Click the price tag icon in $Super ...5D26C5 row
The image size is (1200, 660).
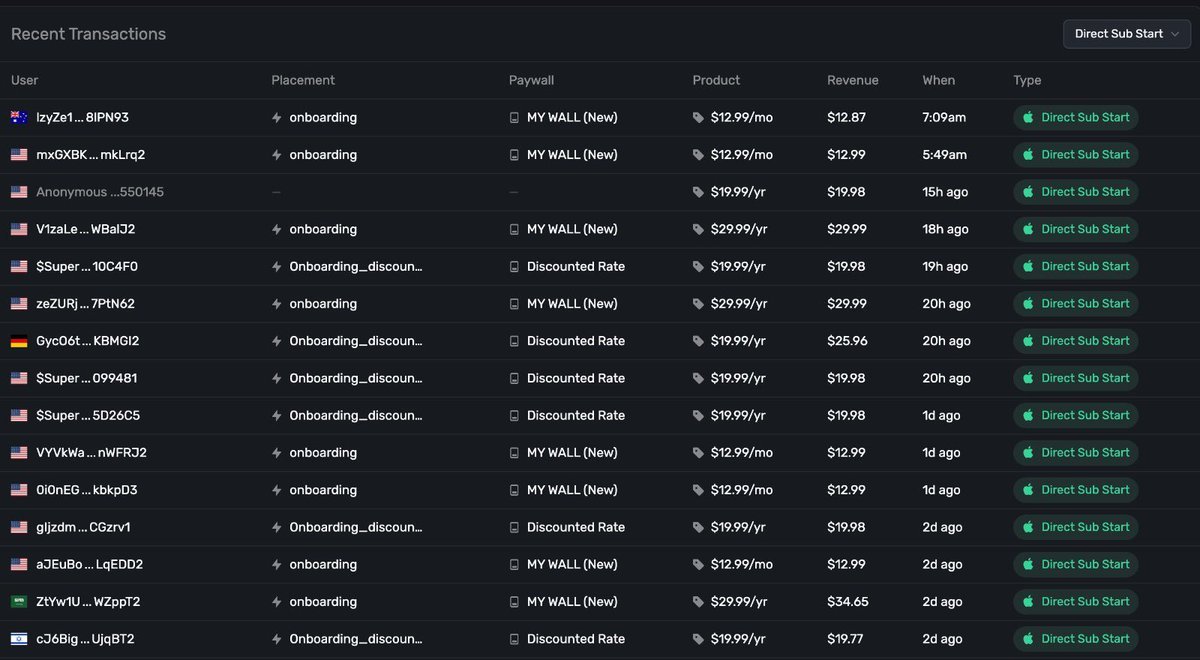[698, 416]
